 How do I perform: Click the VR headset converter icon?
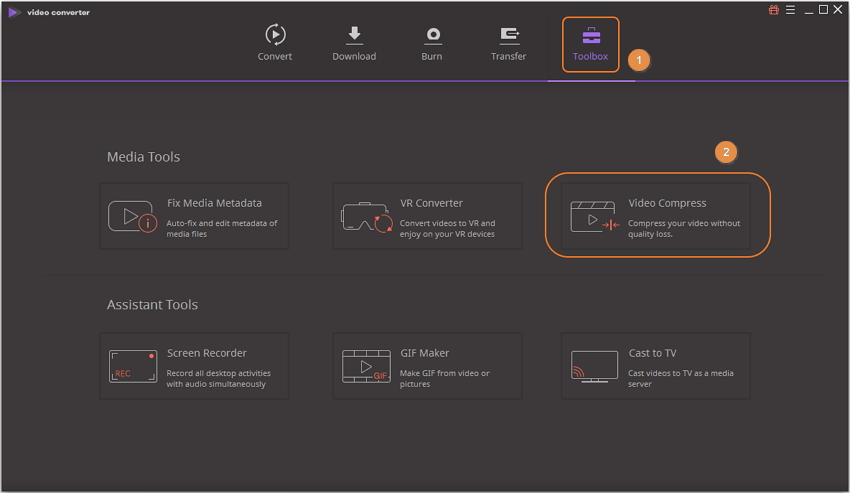click(366, 217)
